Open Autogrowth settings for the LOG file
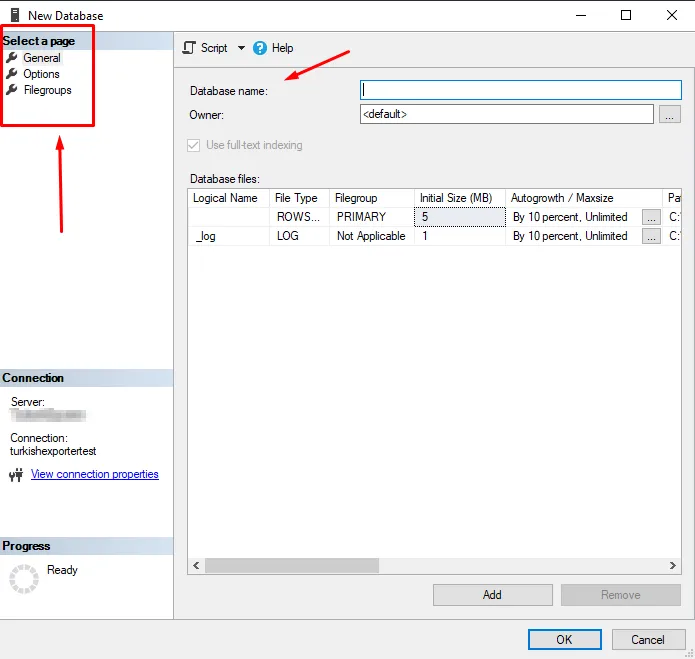Image resolution: width=695 pixels, height=659 pixels. [651, 236]
